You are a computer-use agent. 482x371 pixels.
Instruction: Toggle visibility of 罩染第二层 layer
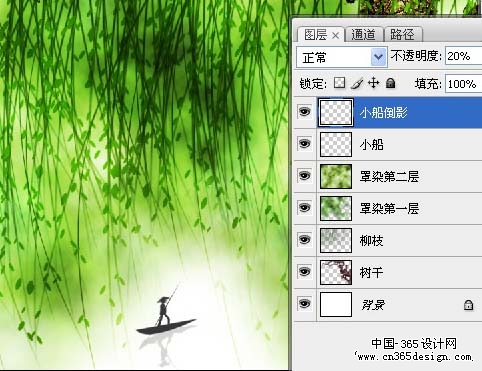tap(304, 176)
